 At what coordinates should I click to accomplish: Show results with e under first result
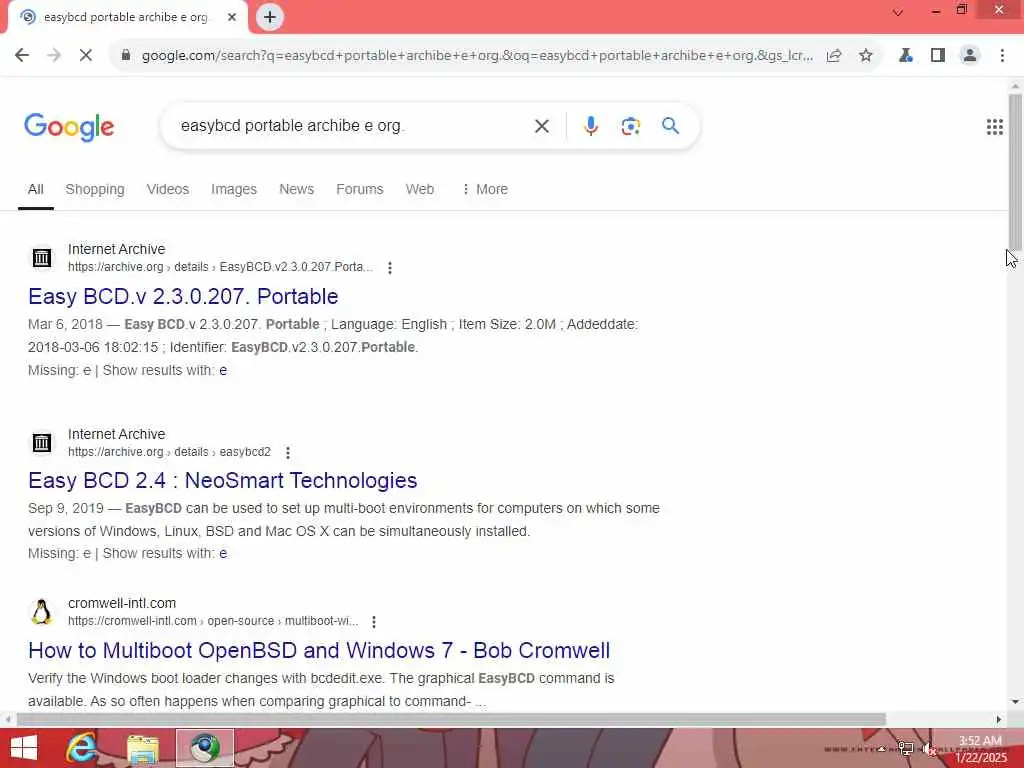coord(223,370)
